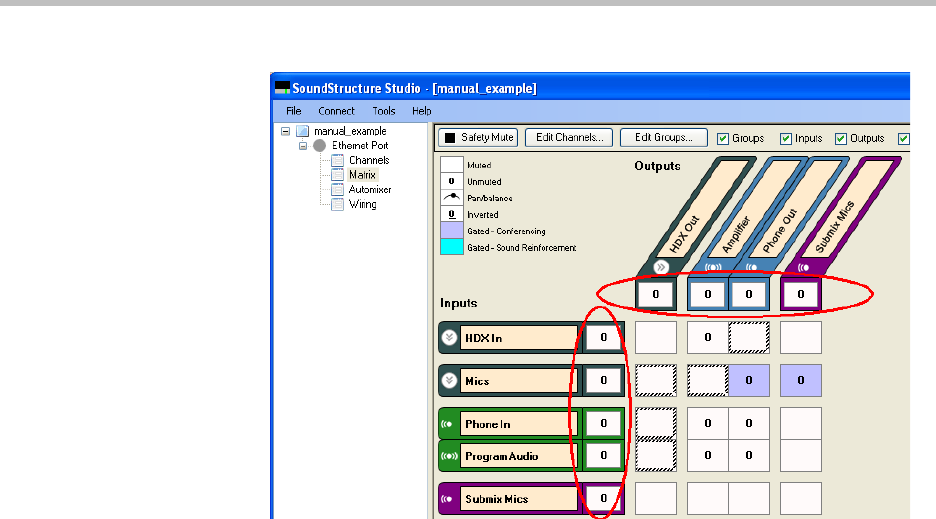This screenshot has height=519, width=936.
Task: Click the Safety Mute button
Action: (x=479, y=138)
